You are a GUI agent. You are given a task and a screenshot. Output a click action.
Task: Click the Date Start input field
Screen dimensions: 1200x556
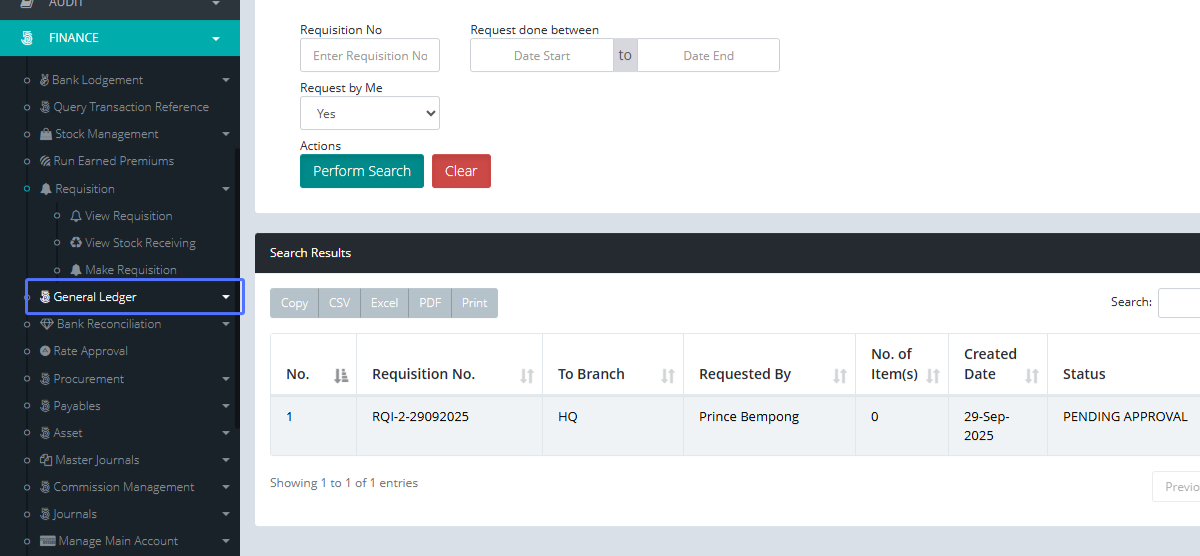pyautogui.click(x=542, y=56)
